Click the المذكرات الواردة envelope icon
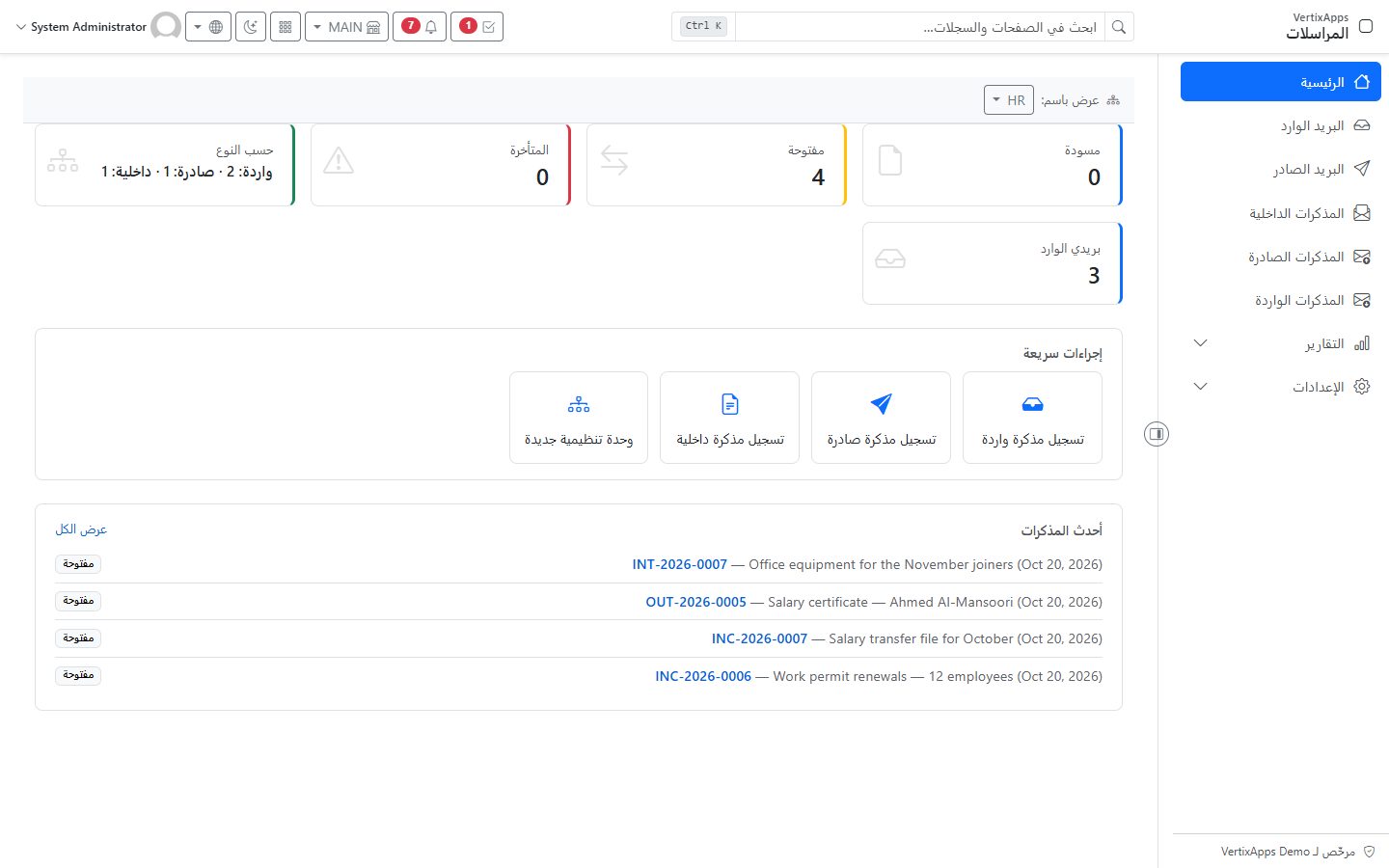The height and width of the screenshot is (868, 1389). pyautogui.click(x=1362, y=300)
